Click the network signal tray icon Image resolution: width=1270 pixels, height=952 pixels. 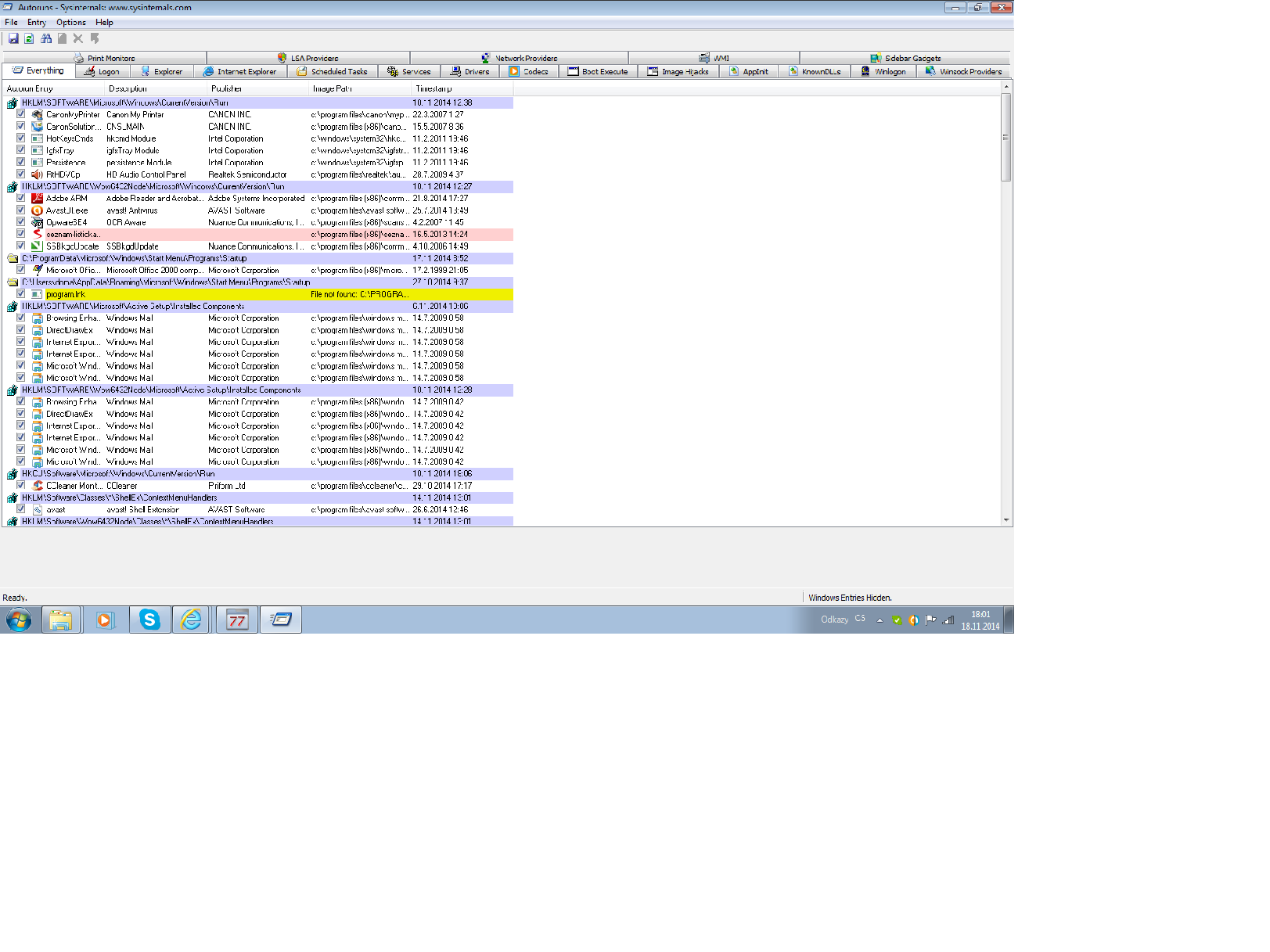[x=948, y=620]
